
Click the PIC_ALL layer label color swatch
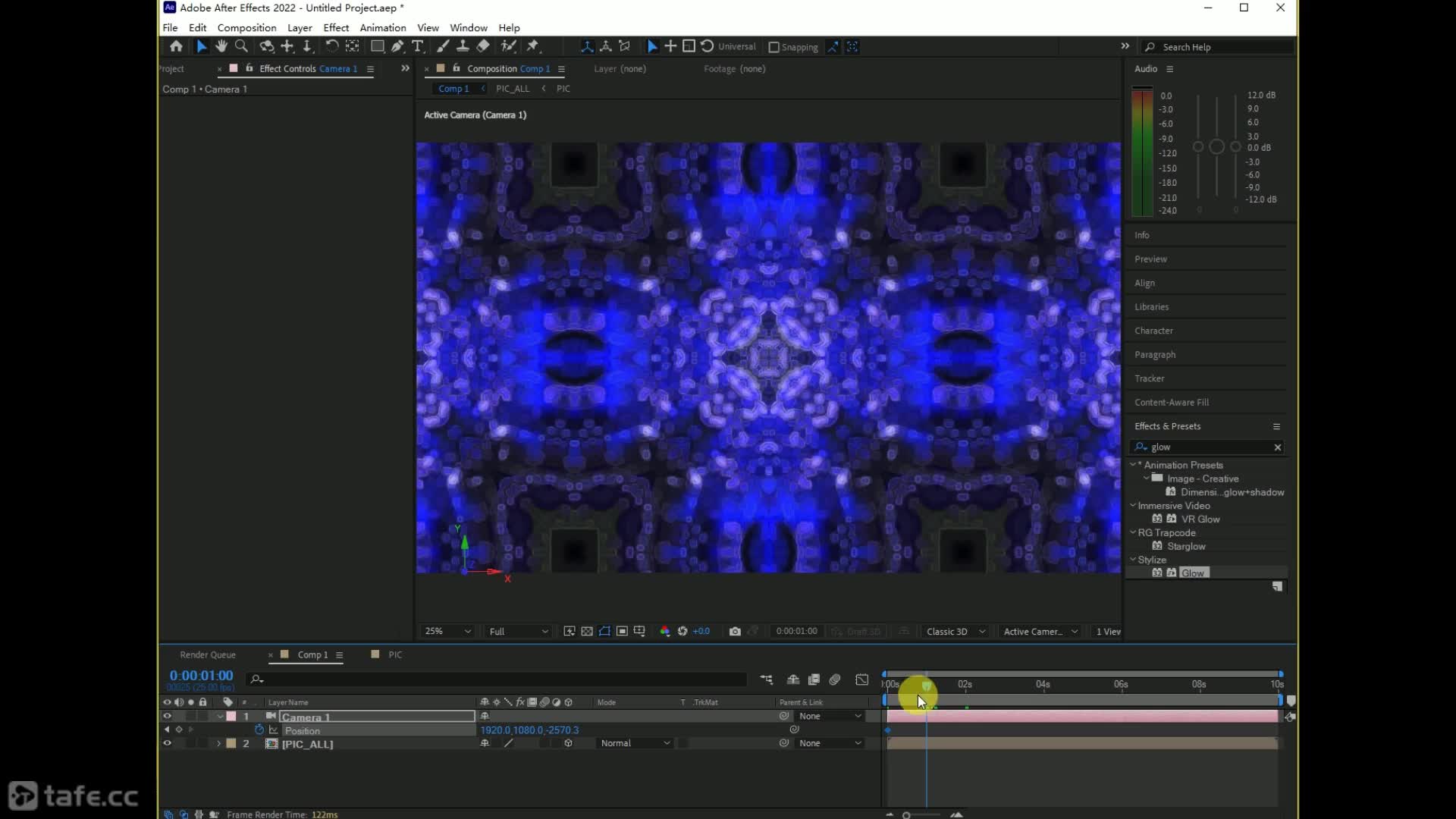click(231, 743)
